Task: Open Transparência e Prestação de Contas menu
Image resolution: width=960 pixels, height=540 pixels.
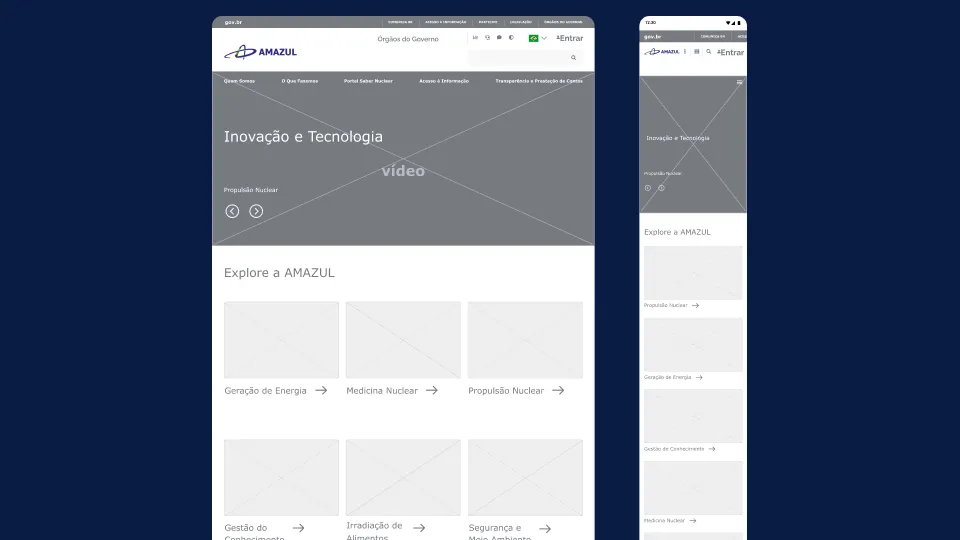Action: pos(538,81)
